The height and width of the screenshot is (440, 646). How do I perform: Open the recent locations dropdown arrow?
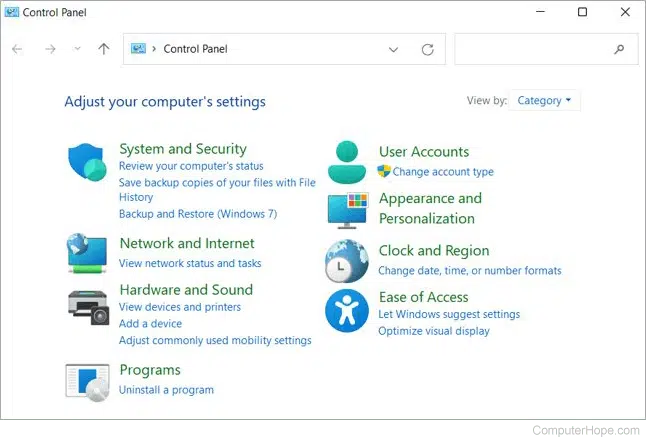77,49
